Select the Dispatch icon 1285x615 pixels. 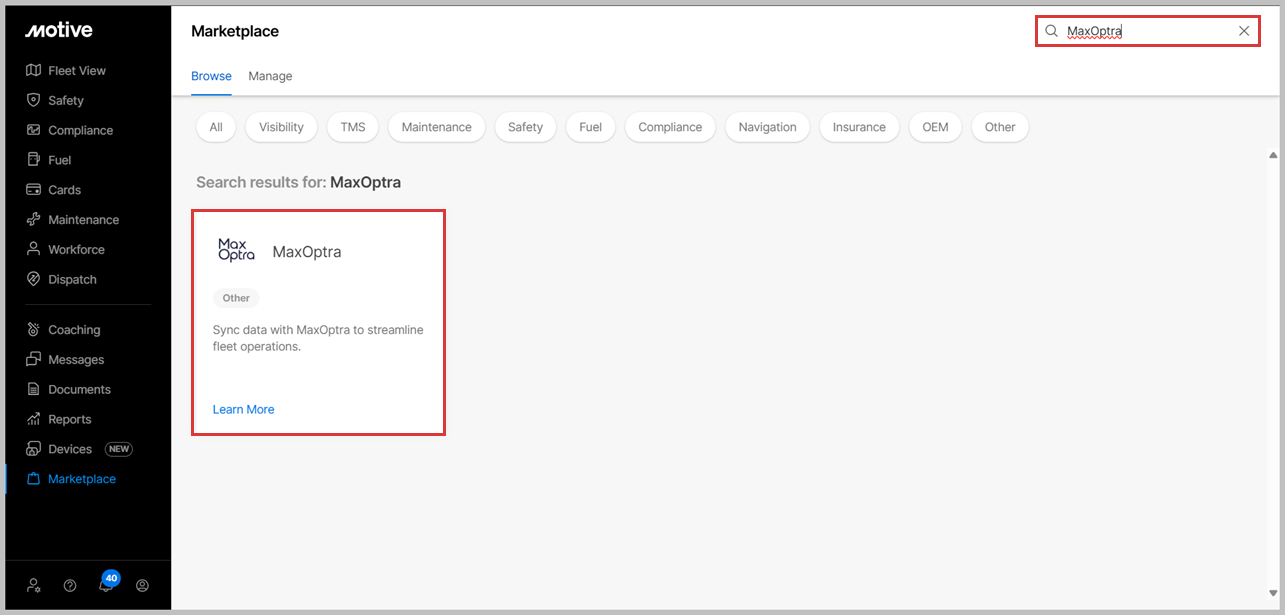pos(33,280)
